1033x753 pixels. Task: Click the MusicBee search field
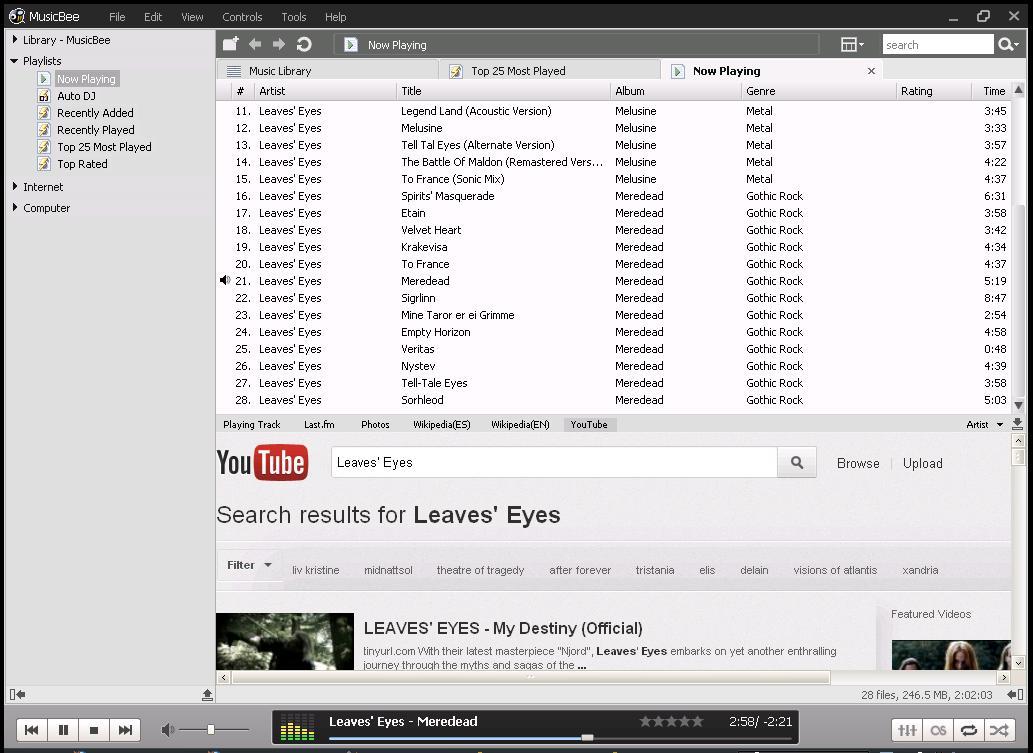point(937,44)
